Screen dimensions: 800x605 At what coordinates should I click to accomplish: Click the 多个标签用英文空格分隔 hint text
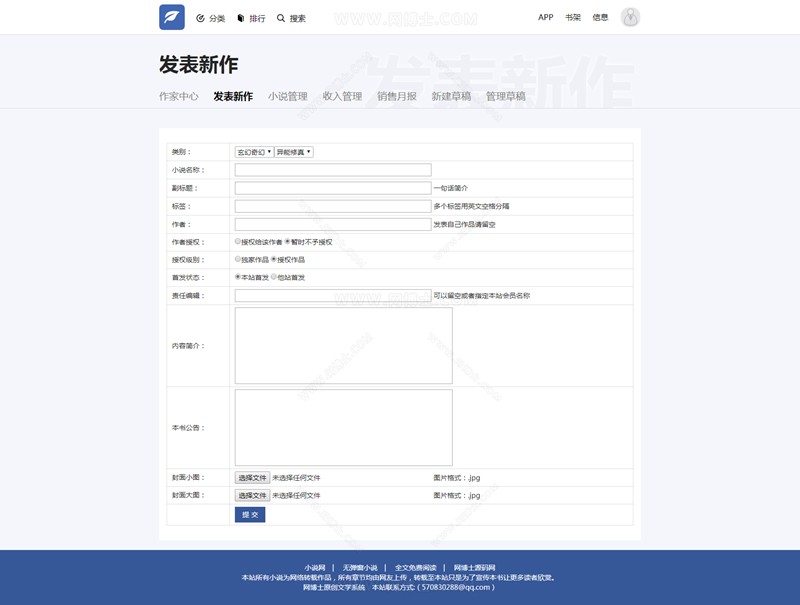471,206
